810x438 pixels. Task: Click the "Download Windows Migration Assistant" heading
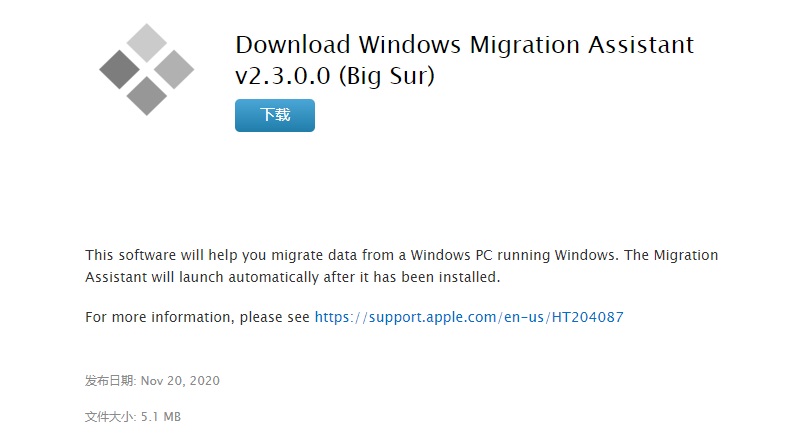(464, 44)
